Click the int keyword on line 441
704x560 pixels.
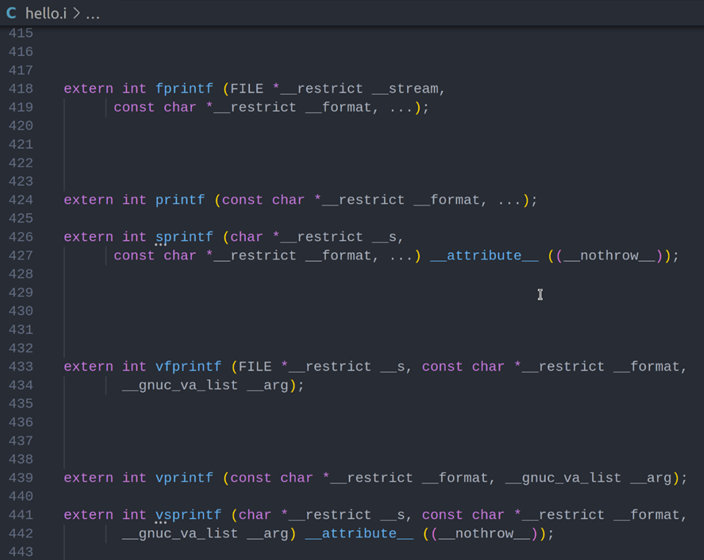click(134, 515)
